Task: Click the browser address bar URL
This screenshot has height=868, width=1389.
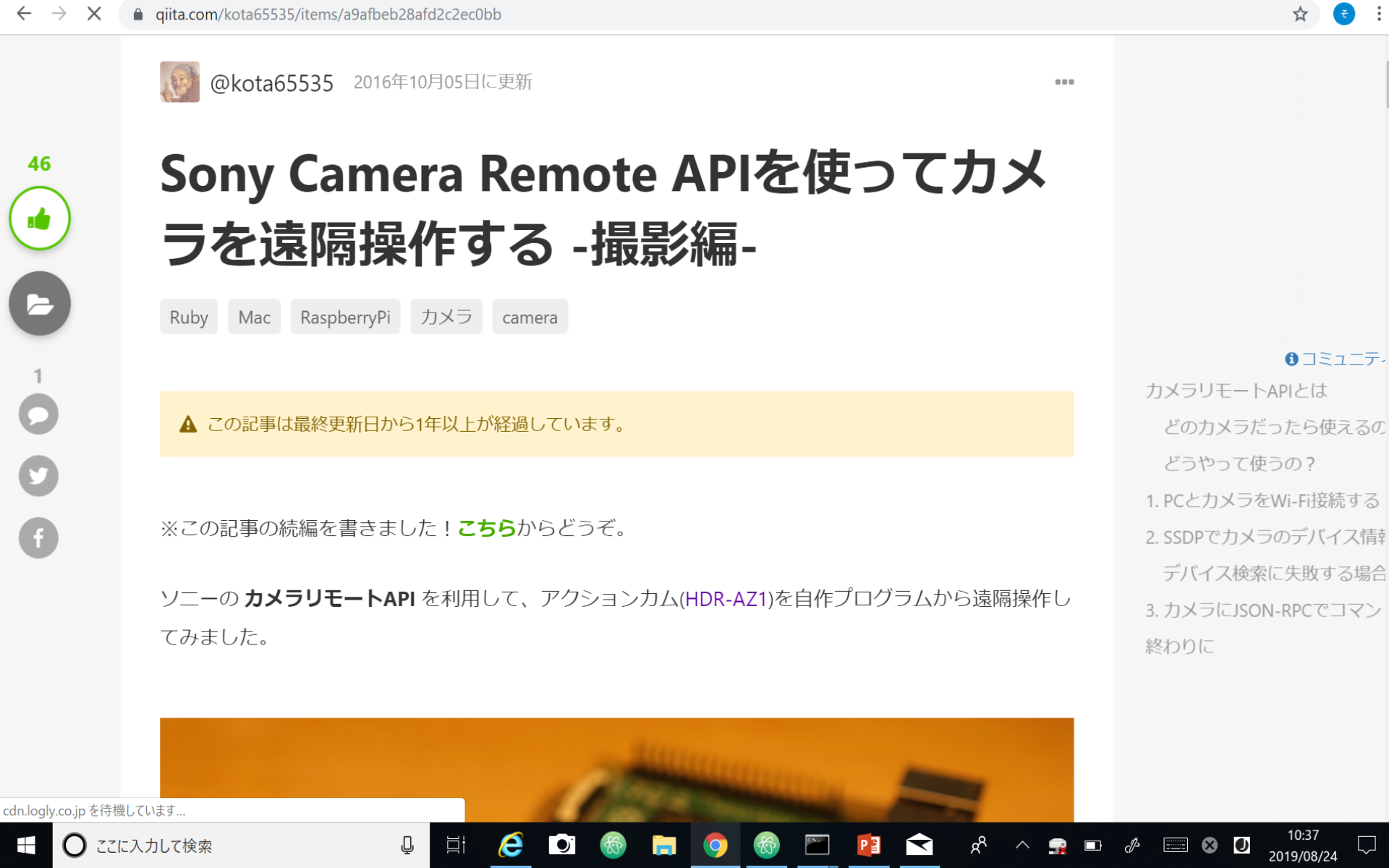Action: [x=328, y=14]
